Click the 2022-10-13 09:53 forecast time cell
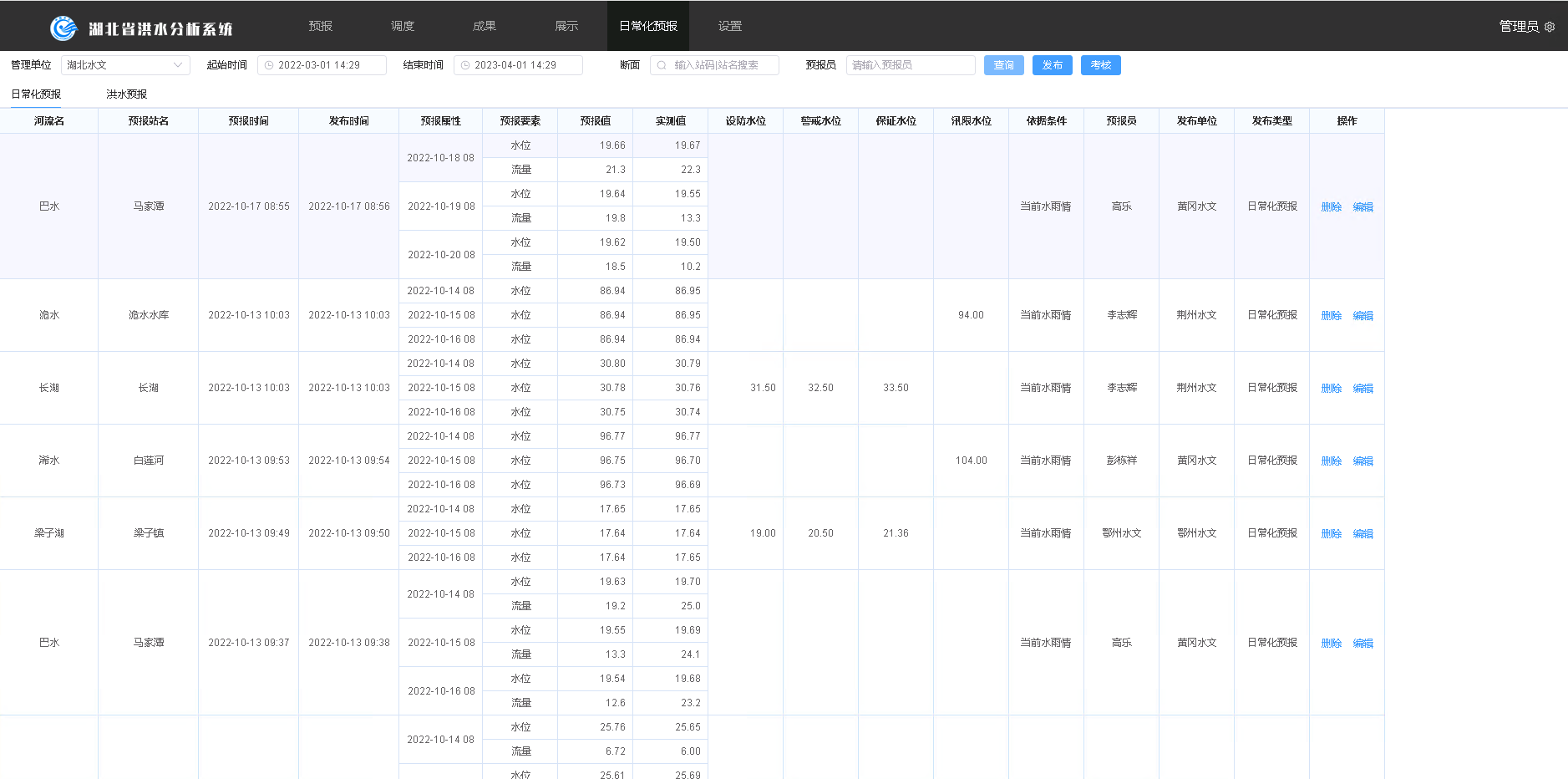This screenshot has width=1568, height=779. 249,461
